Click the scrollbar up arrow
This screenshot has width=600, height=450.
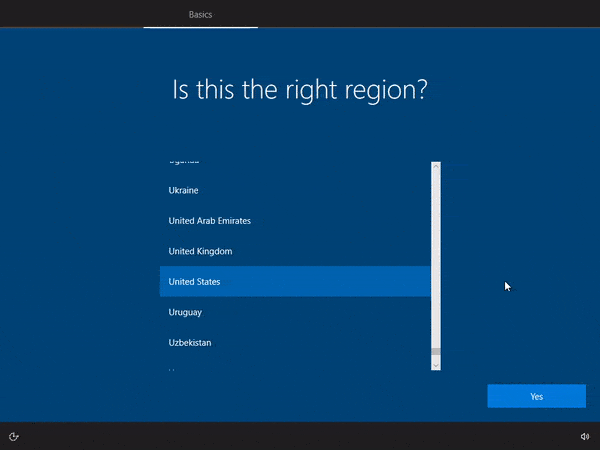click(435, 166)
